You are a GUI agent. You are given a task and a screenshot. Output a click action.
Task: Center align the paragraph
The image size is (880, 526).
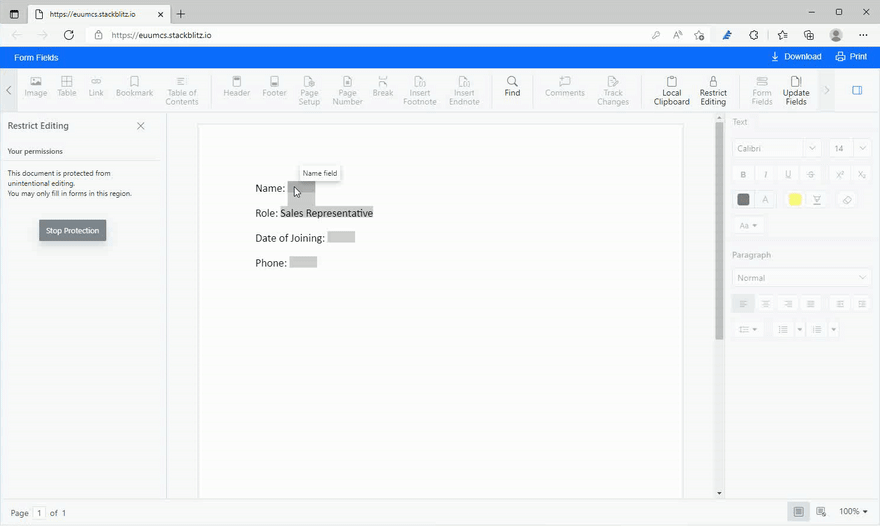(766, 304)
